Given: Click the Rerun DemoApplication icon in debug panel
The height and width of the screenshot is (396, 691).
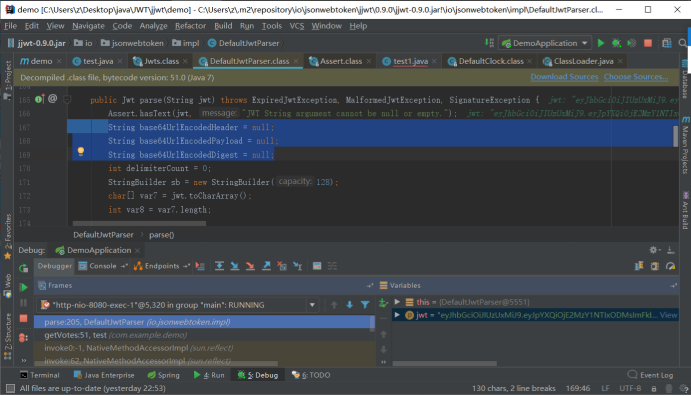Looking at the screenshot, I should (x=23, y=268).
